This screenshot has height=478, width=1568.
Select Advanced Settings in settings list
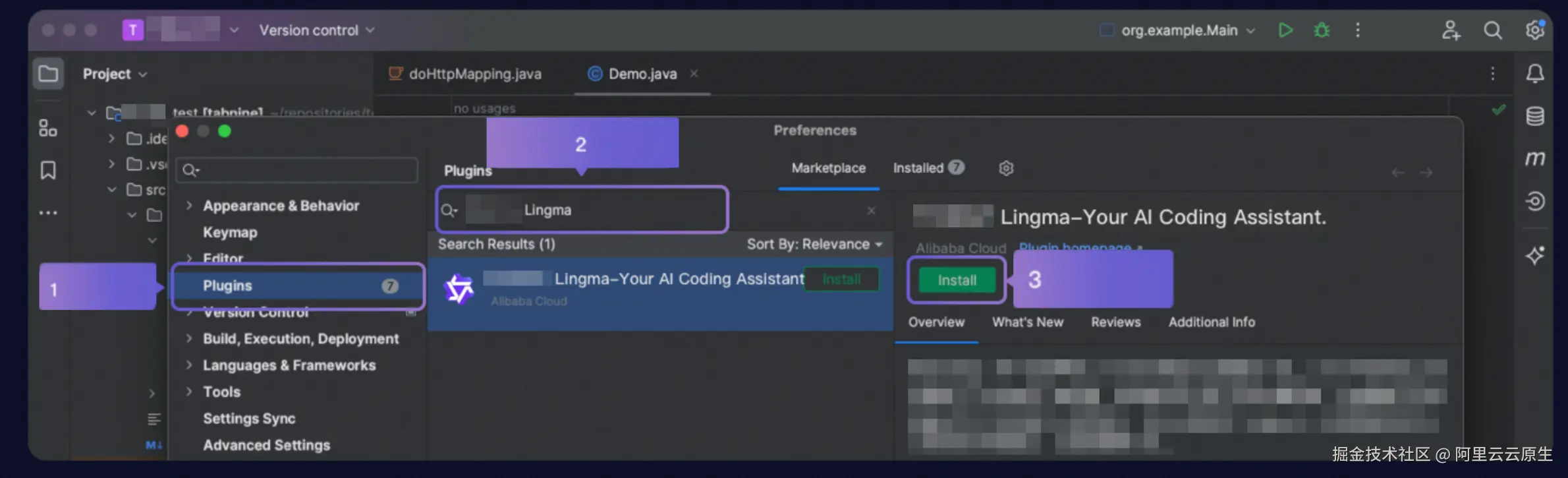tap(266, 445)
